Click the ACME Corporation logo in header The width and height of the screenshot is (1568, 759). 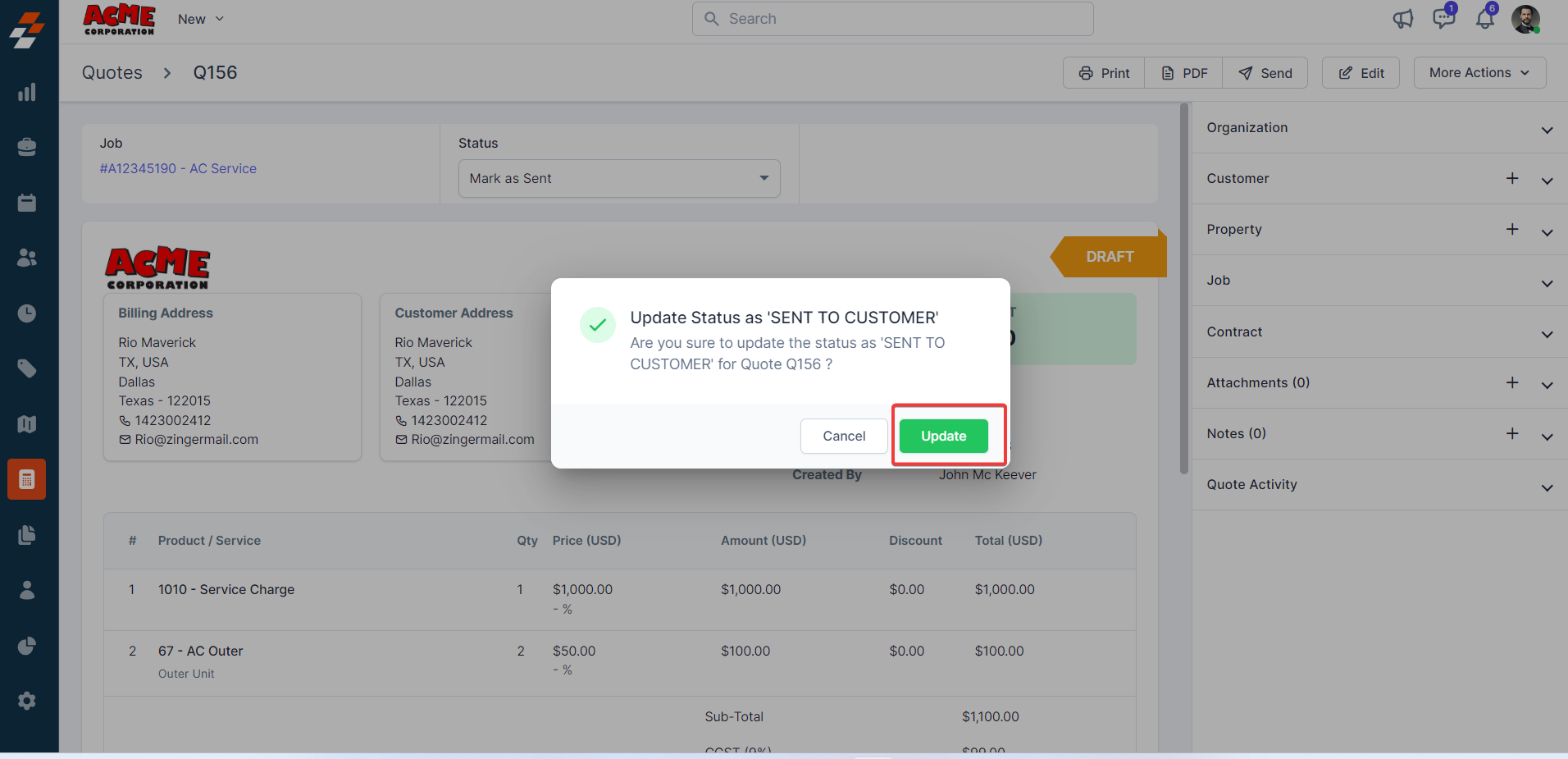coord(119,20)
